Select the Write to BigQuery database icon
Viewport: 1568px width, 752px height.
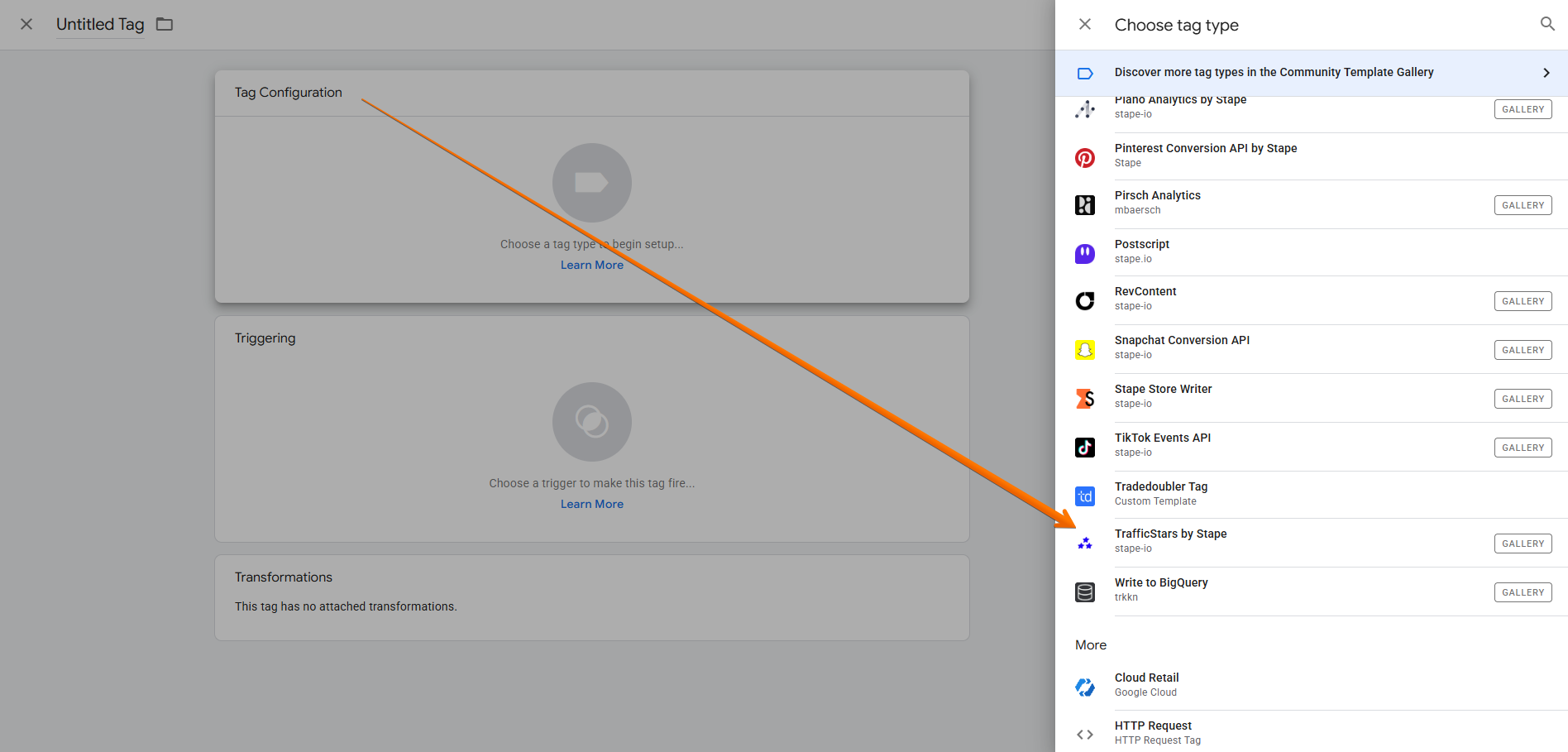pos(1085,592)
